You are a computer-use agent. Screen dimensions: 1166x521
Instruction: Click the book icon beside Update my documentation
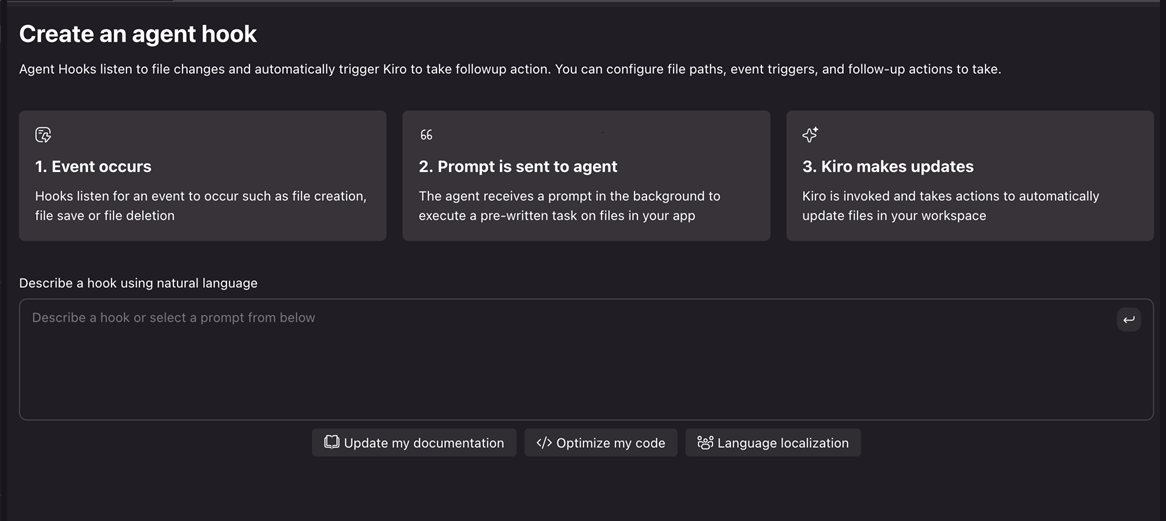[x=331, y=443]
